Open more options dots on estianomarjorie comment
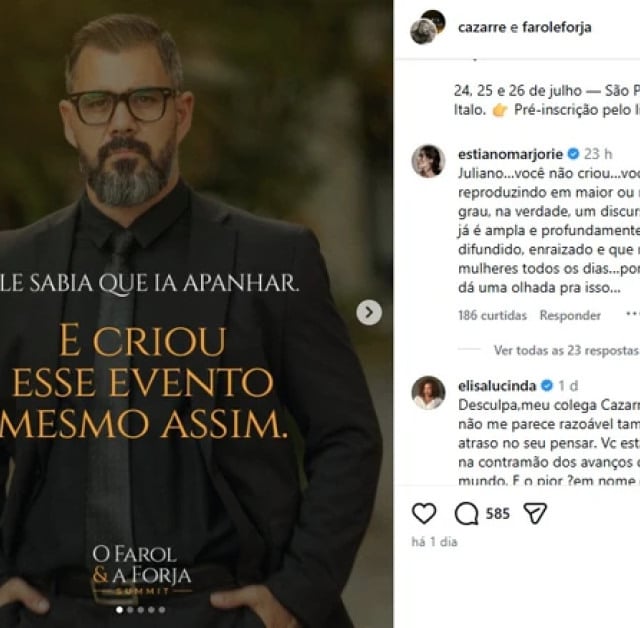The width and height of the screenshot is (640, 628). coord(633,315)
